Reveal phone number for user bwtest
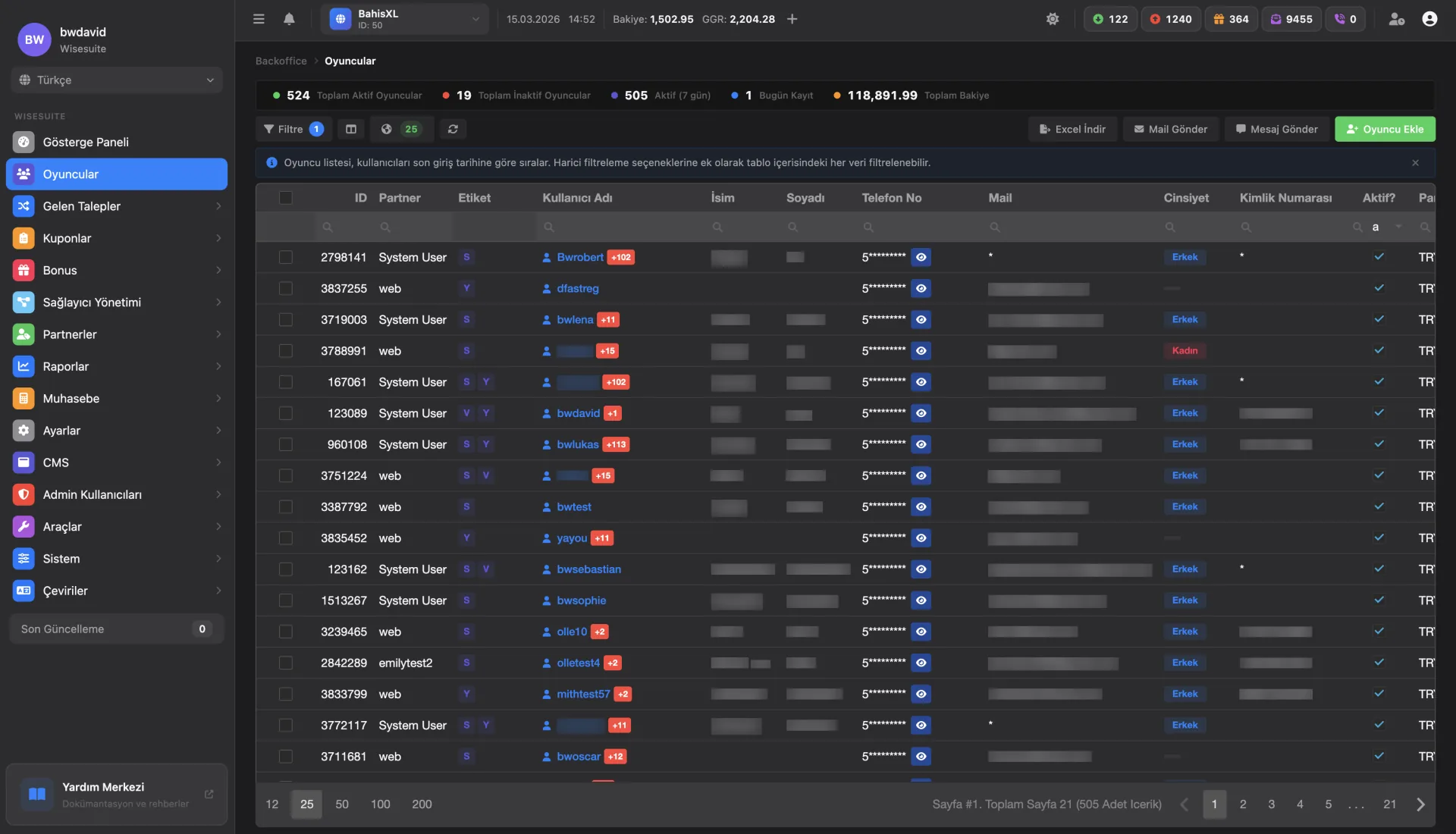The width and height of the screenshot is (1456, 834). (921, 506)
